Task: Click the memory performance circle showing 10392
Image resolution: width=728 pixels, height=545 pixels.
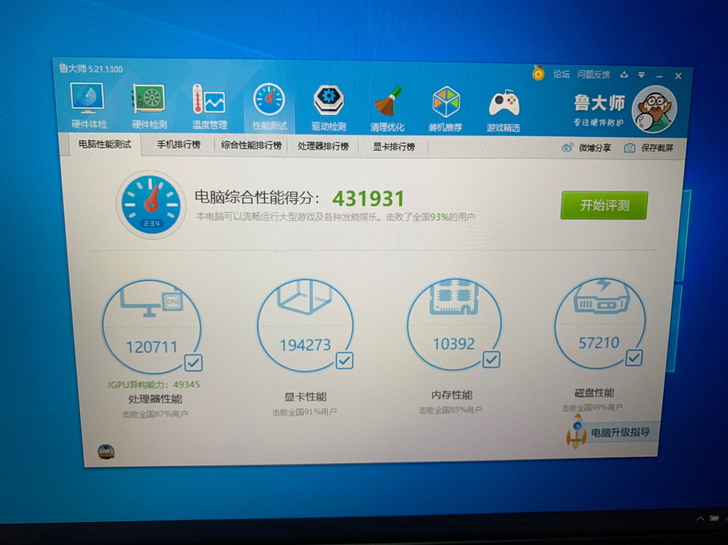Action: coord(454,324)
